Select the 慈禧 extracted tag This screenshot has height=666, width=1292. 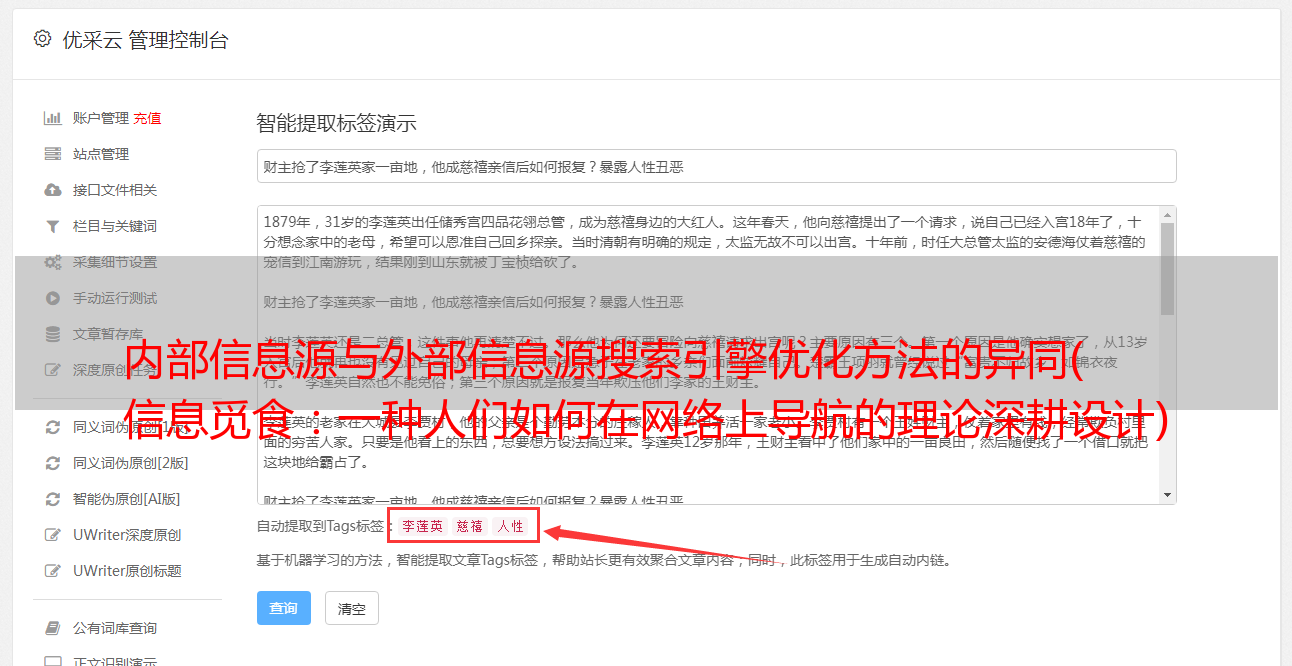[x=470, y=526]
